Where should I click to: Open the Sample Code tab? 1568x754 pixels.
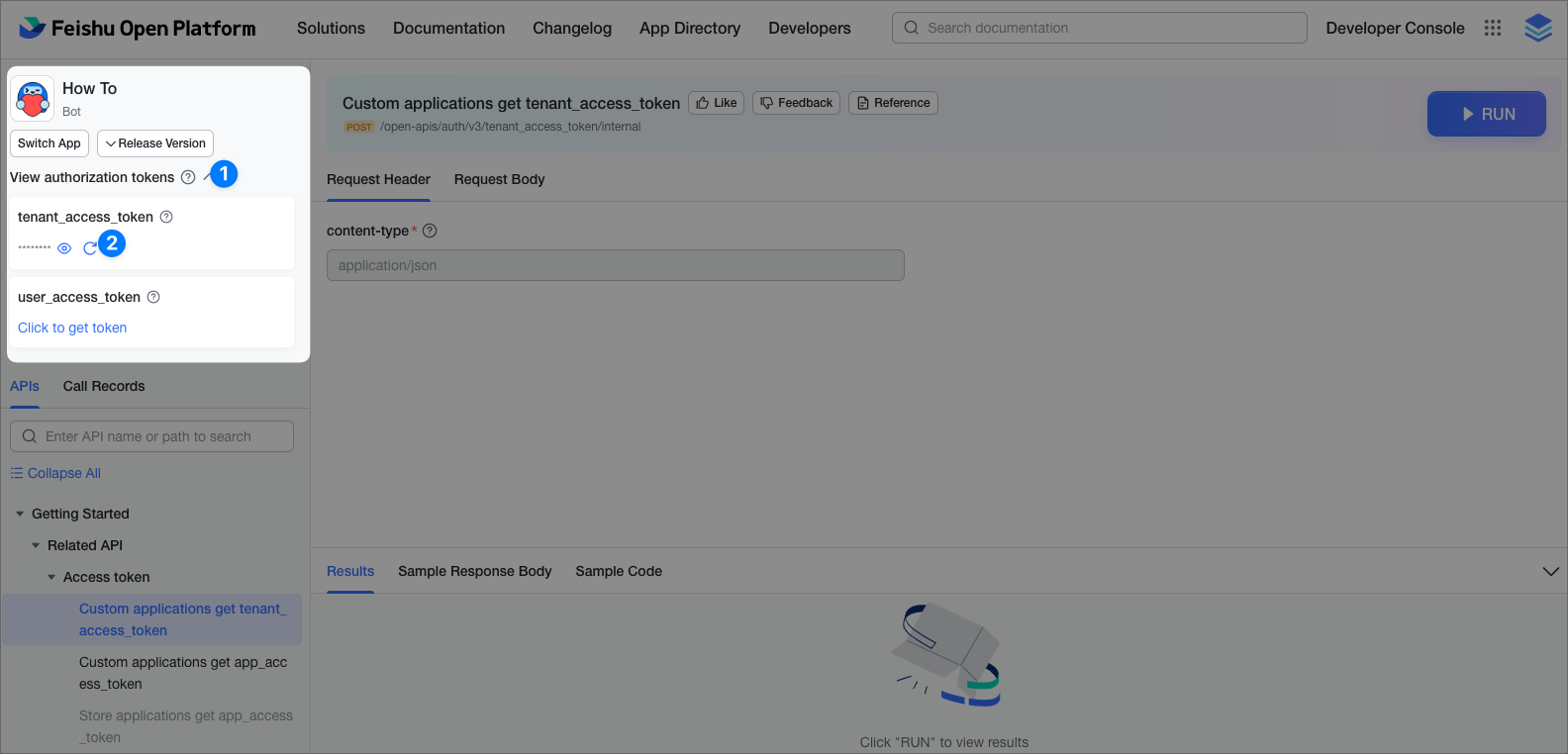[x=619, y=571]
